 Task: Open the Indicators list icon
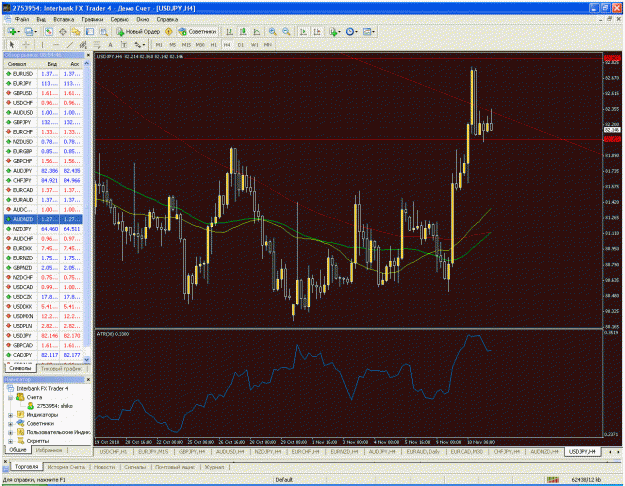334,31
